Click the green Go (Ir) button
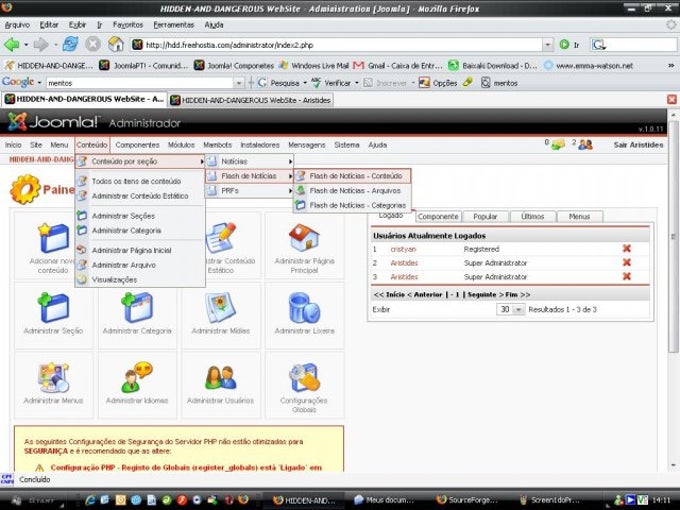 (x=569, y=45)
